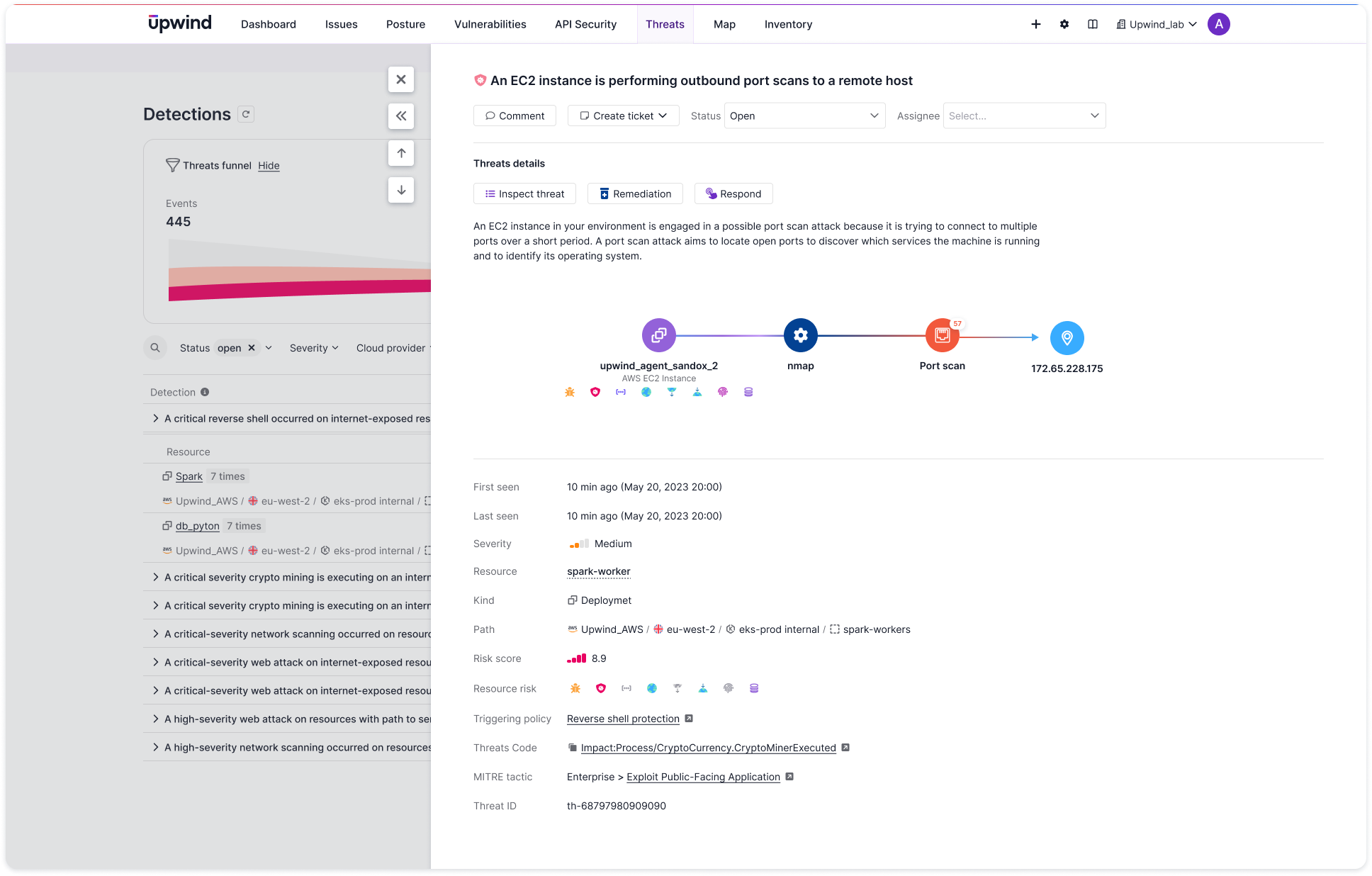Open the Vulnerabilities tab
Viewport: 1372px width, 876px height.
click(490, 24)
